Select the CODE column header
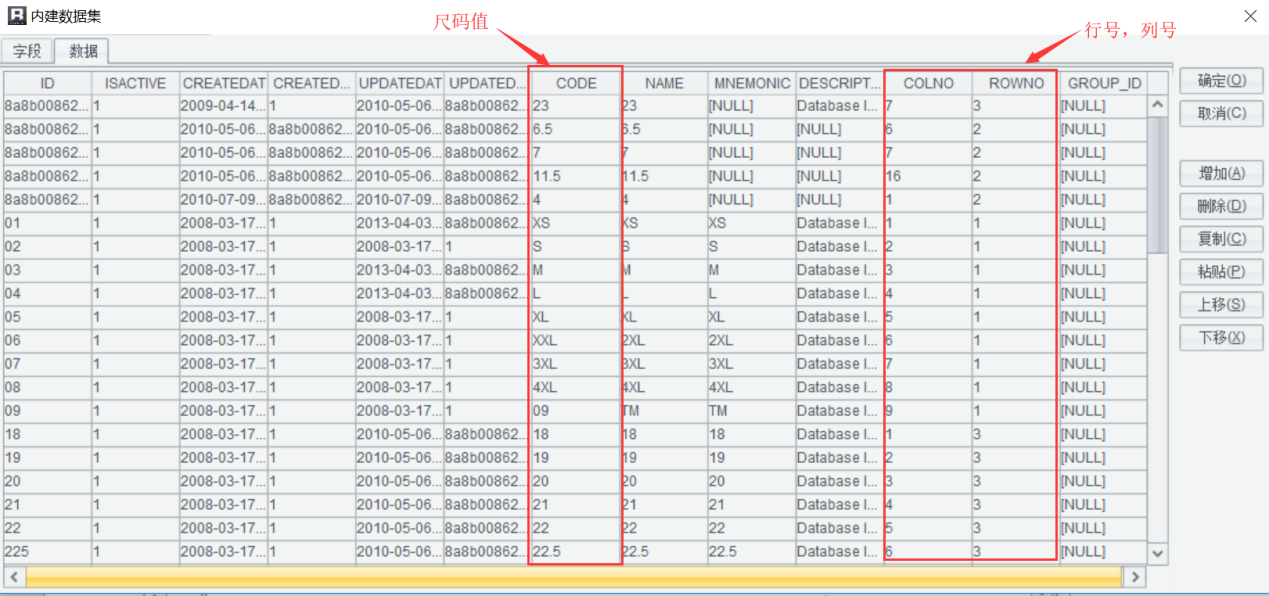Viewport: 1269px width, 596px height. coord(576,83)
